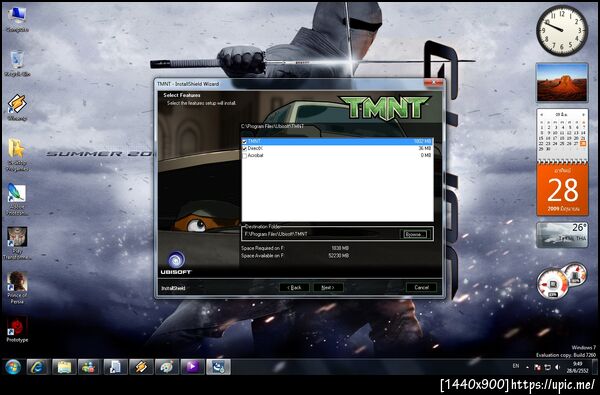Go to next month in calendar gadget

tap(583, 114)
